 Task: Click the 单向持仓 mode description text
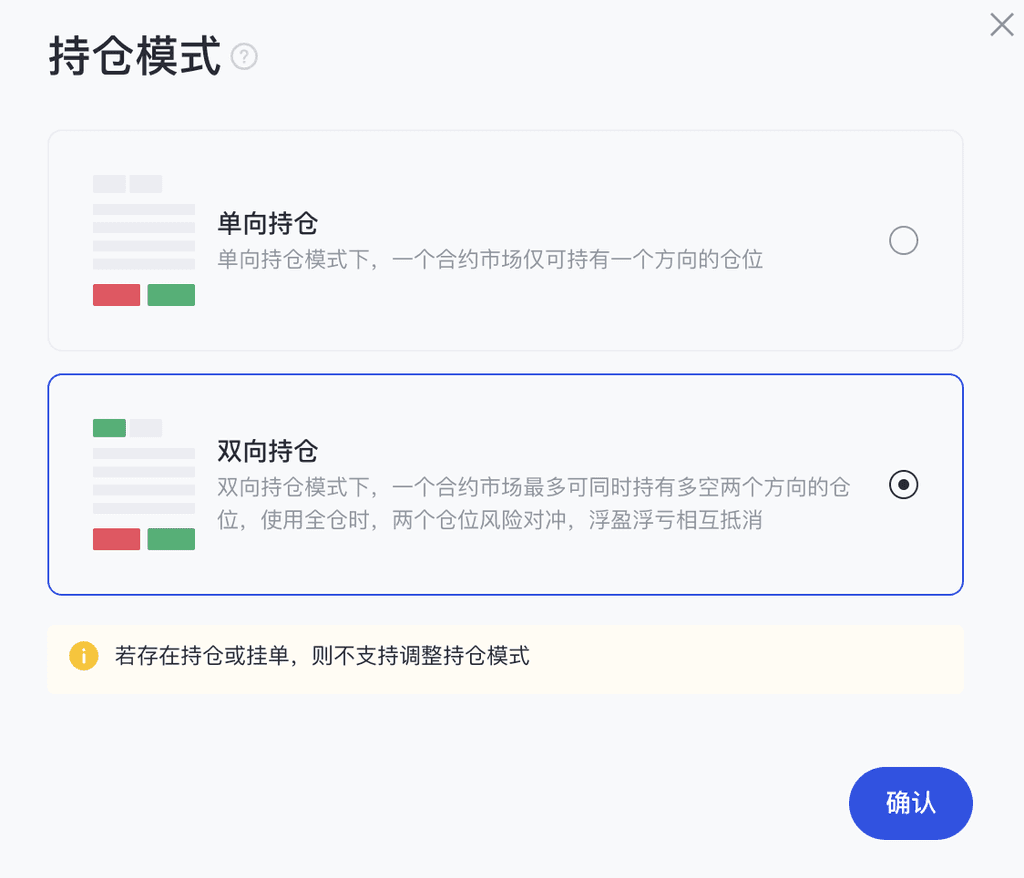click(490, 260)
